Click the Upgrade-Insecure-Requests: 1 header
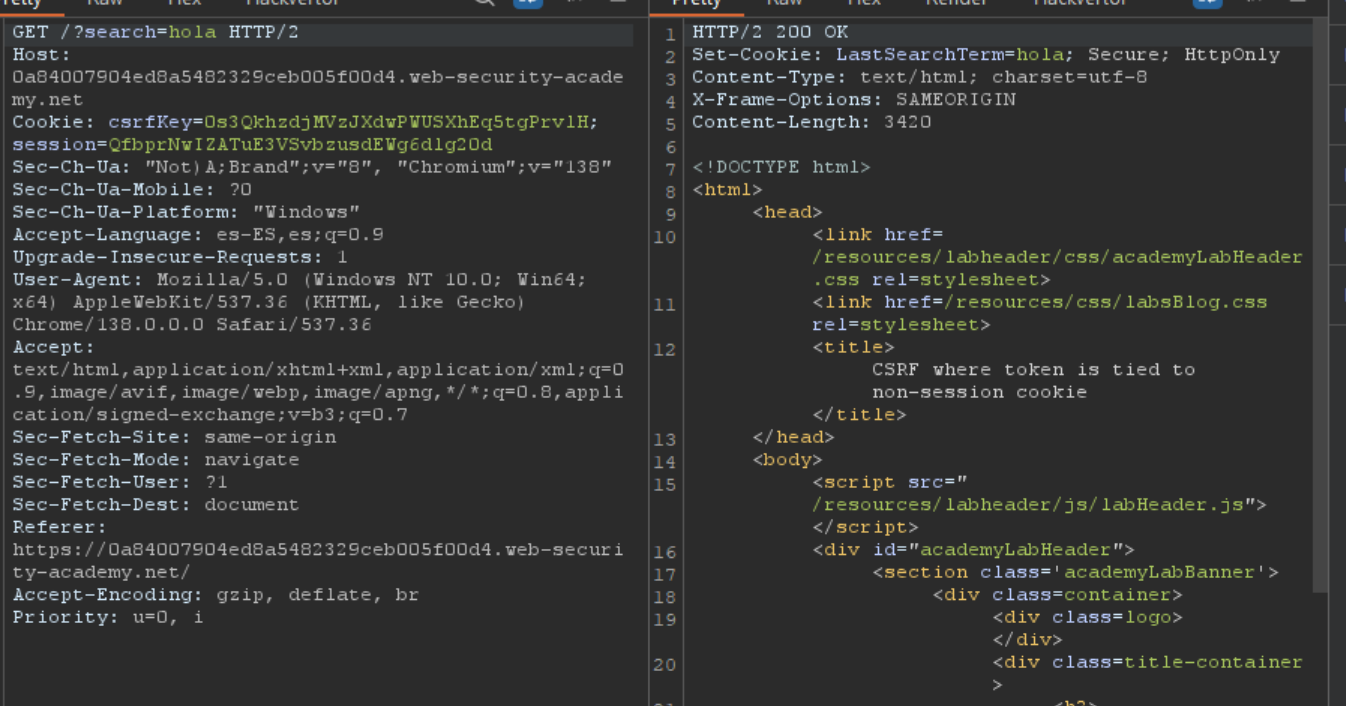The image size is (1346, 706). (x=180, y=257)
